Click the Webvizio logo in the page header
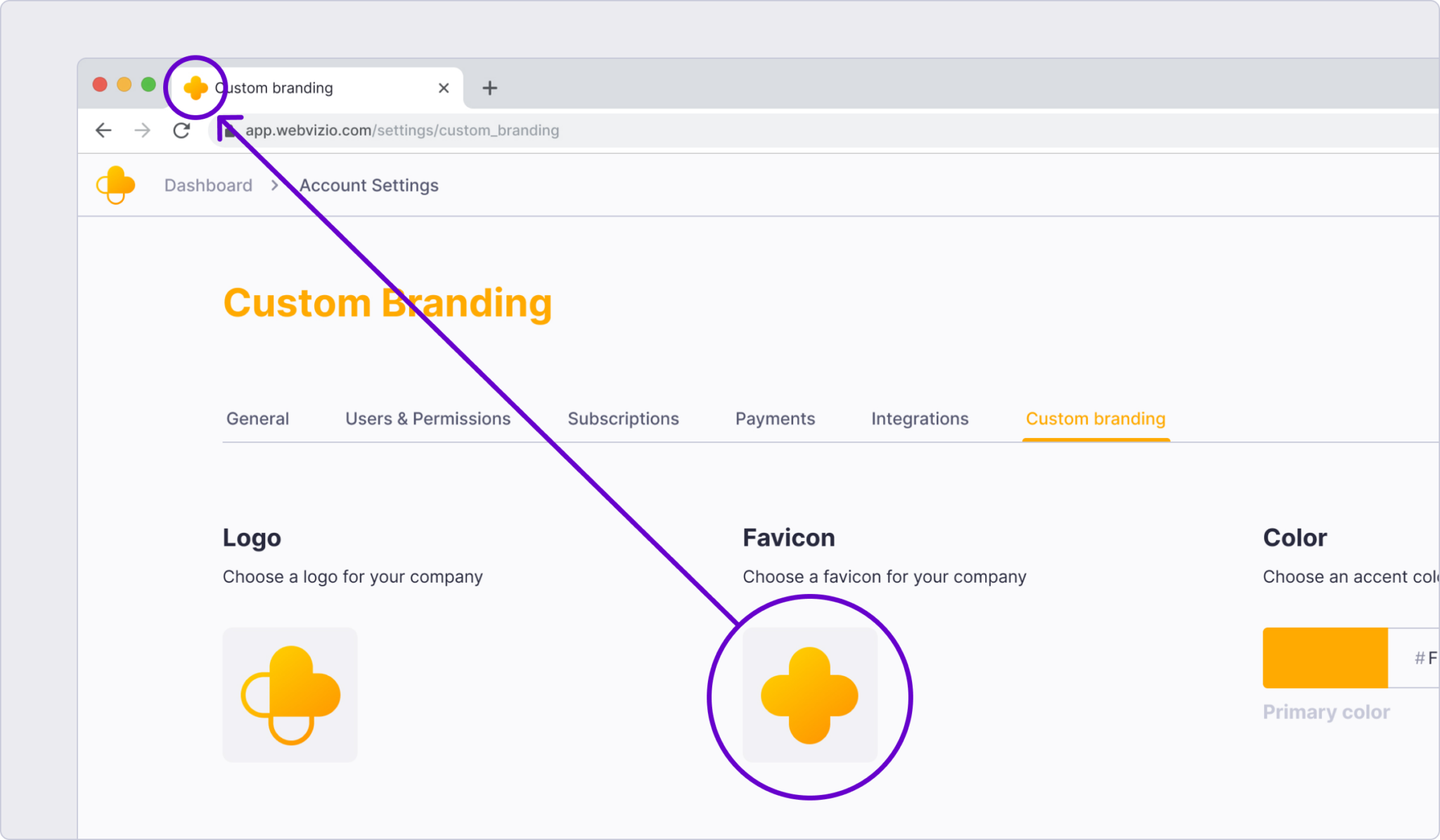Screen dimensions: 1440x840 [115, 185]
